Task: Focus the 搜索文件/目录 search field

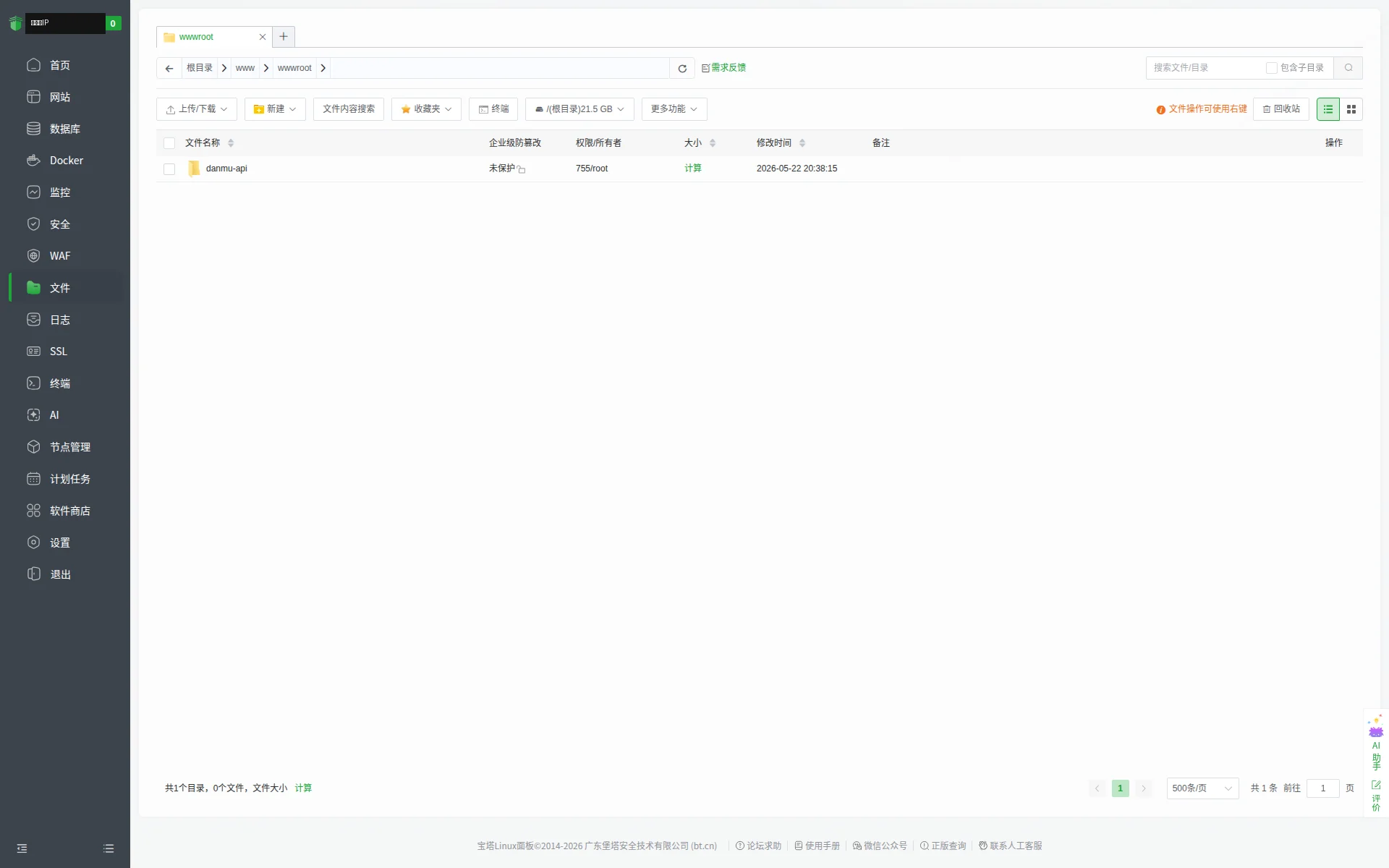Action: 1205,67
